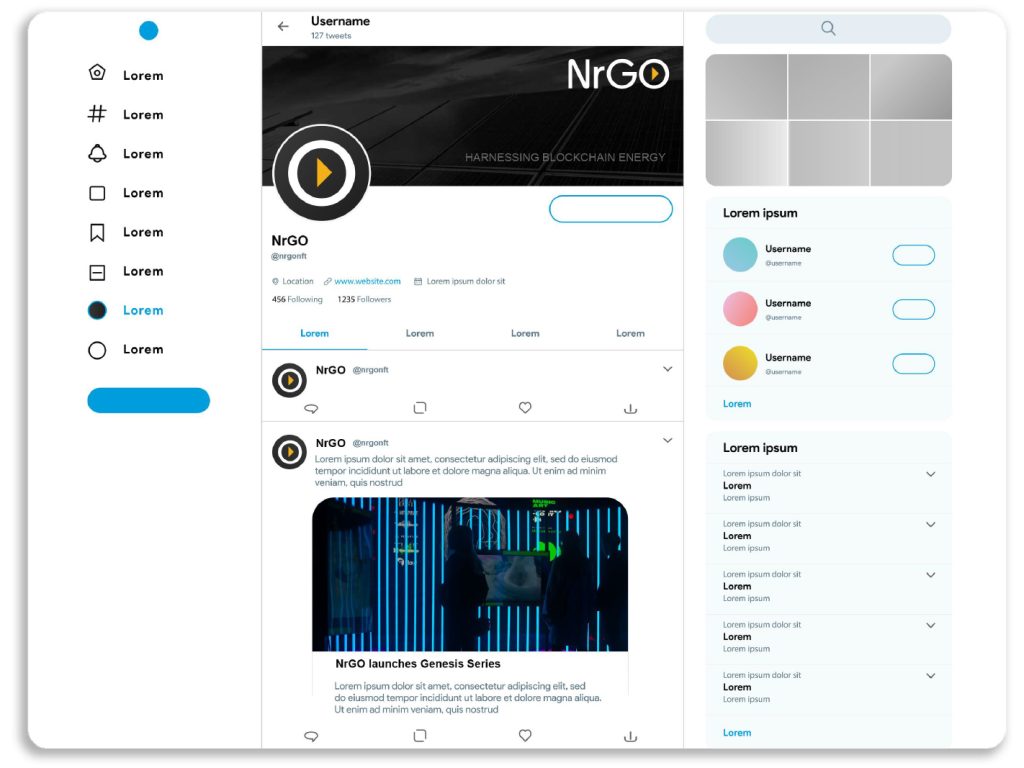Like the Genesis Series tweet with the heart
The image size is (1024, 768).
pos(525,735)
